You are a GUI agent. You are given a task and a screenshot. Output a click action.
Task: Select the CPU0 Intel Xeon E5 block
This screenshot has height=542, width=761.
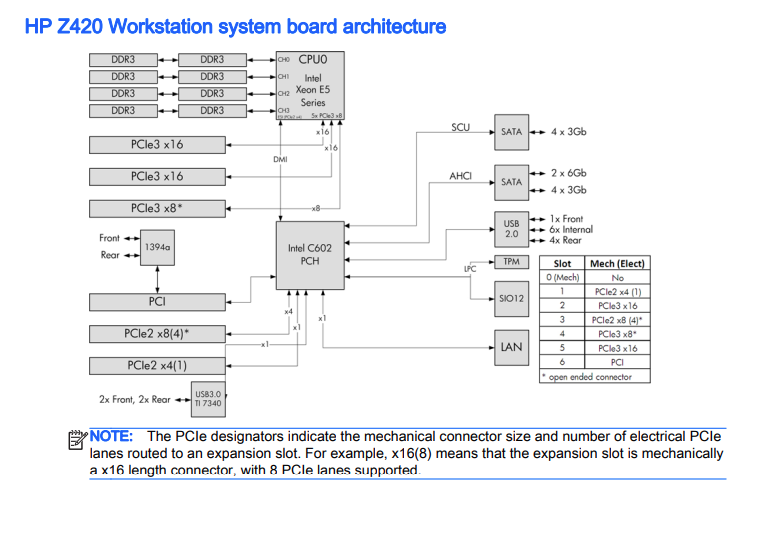310,85
